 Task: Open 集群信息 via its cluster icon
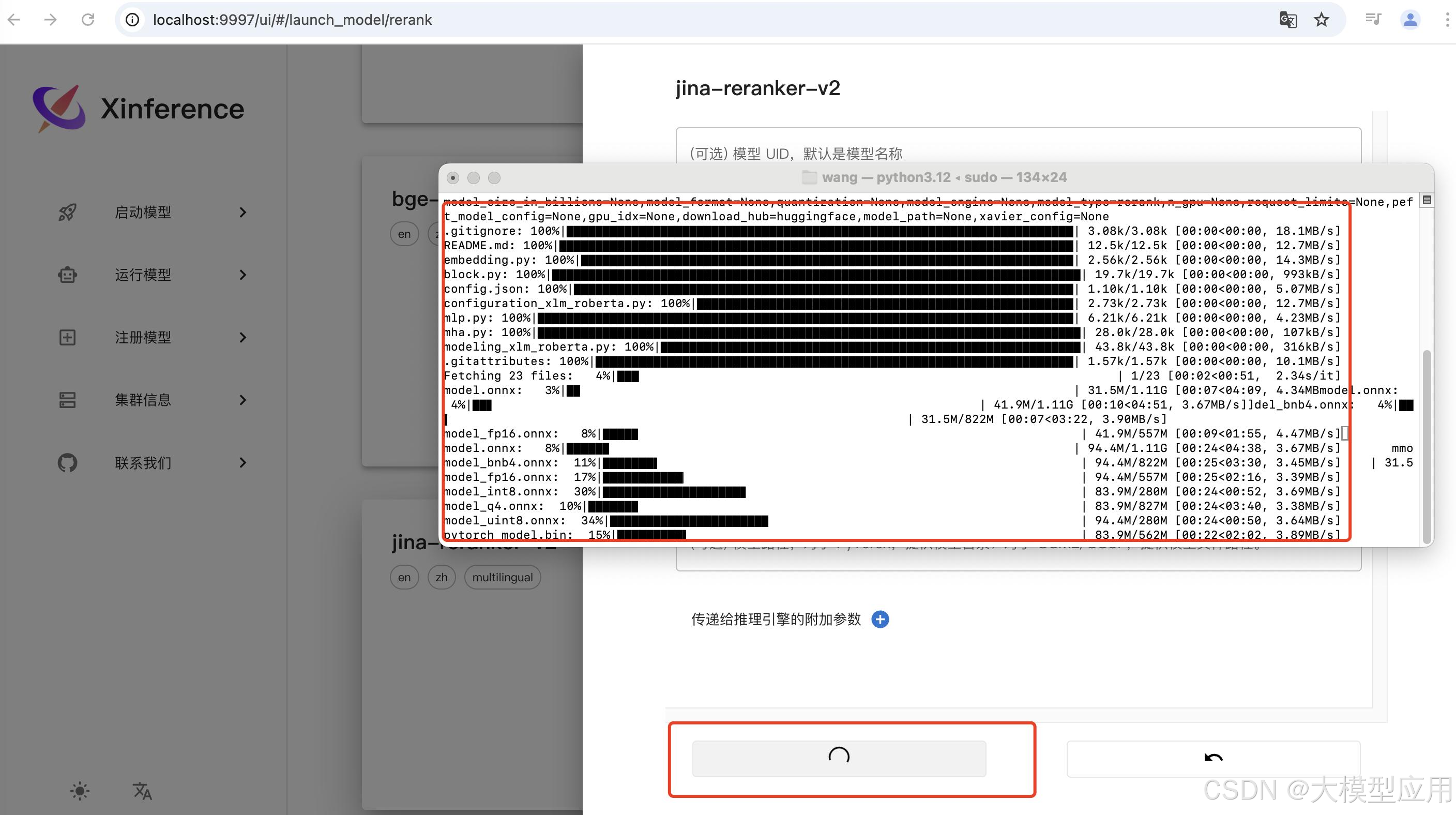tap(67, 400)
